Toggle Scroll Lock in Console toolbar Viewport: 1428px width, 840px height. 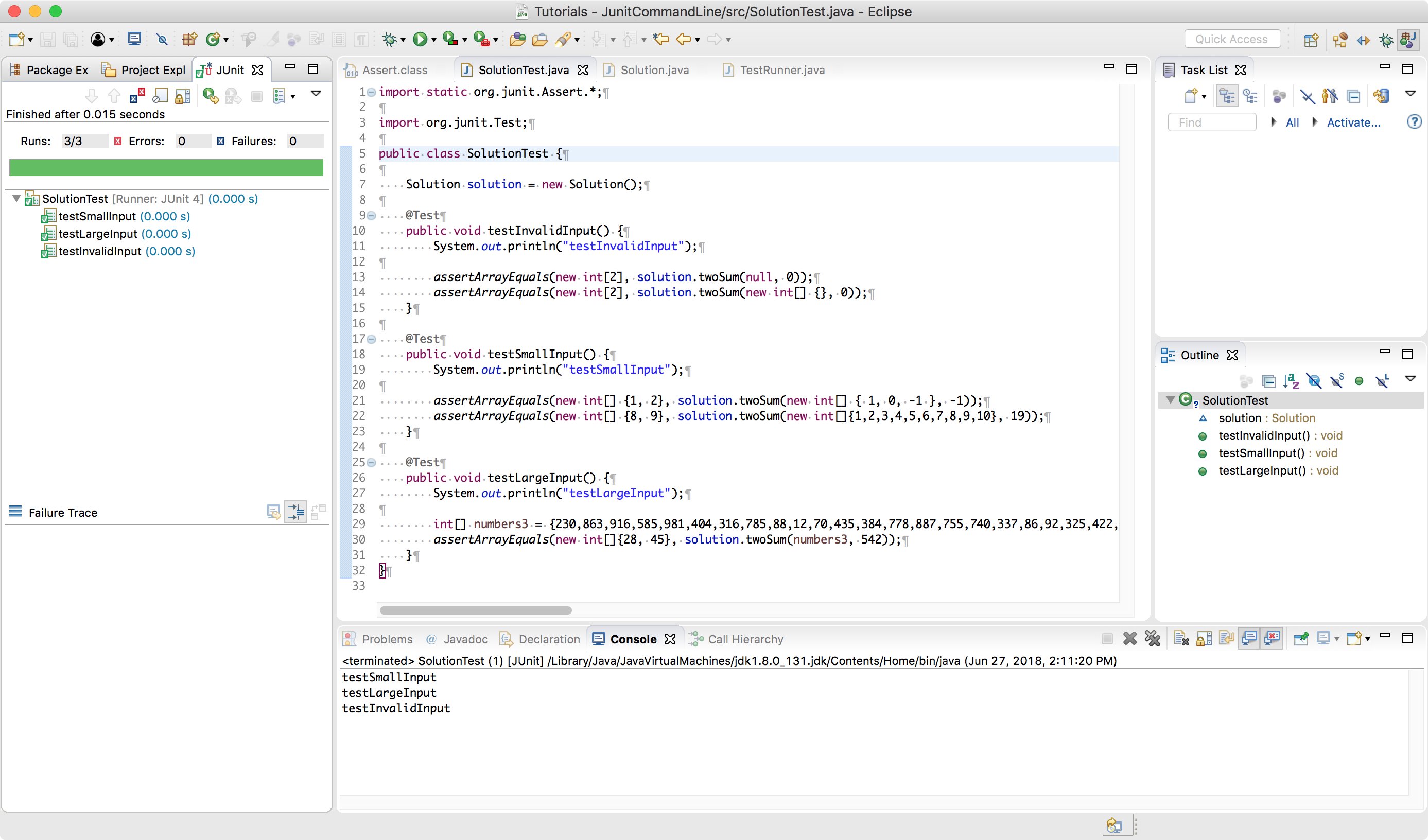click(1204, 639)
